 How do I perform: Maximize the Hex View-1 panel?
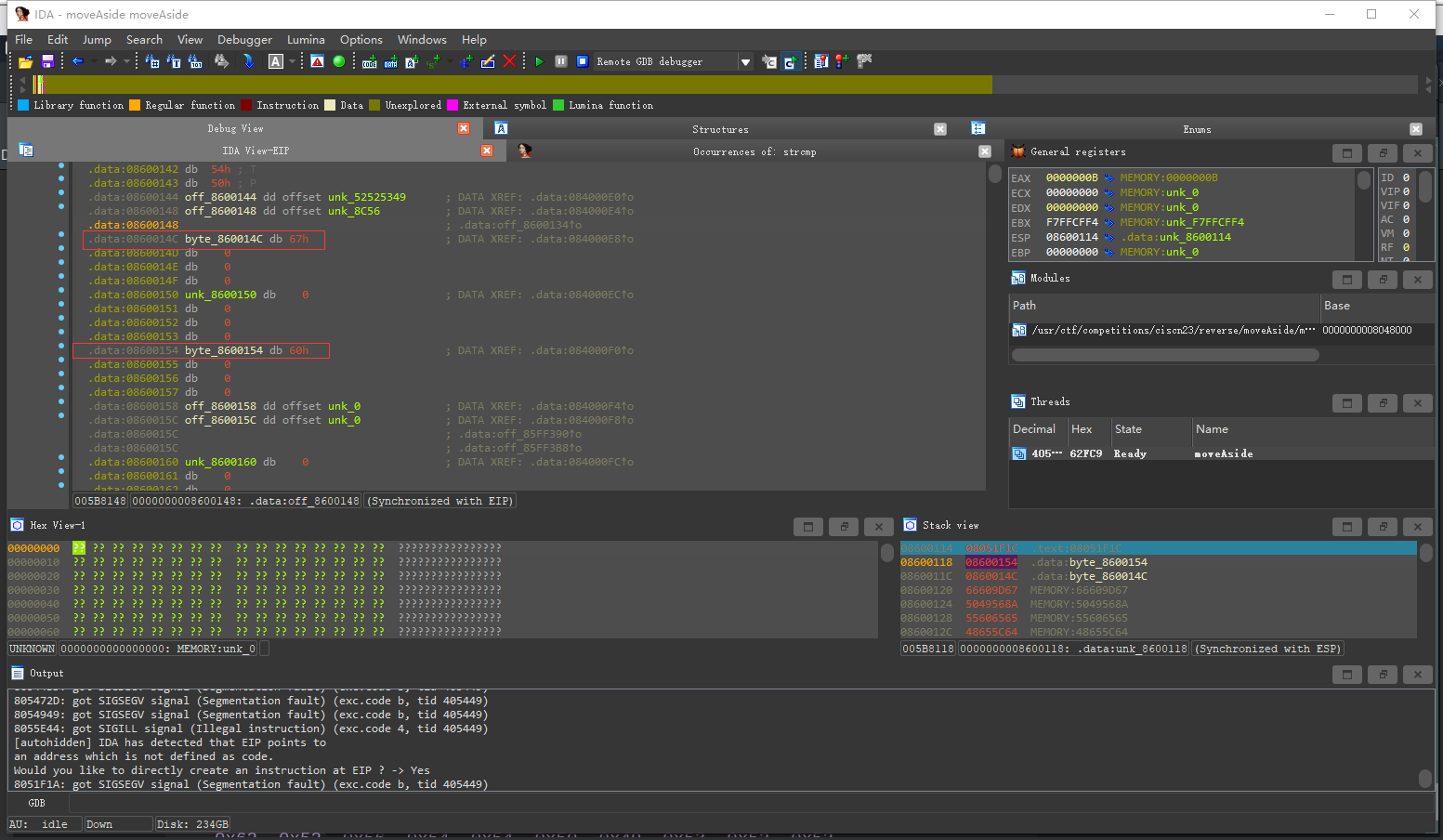[808, 527]
